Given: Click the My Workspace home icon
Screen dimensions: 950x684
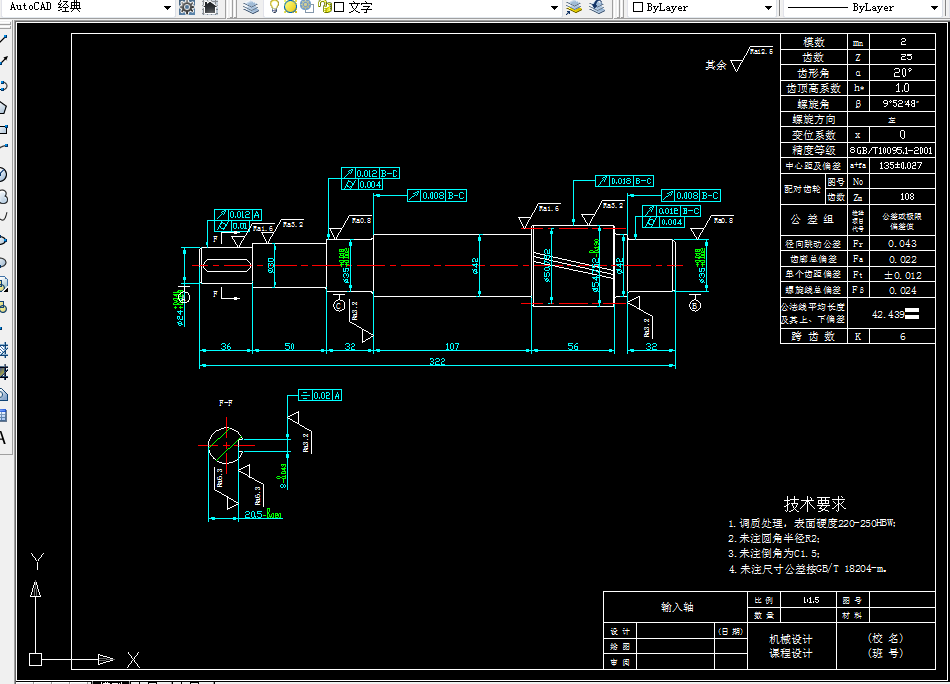Looking at the screenshot, I should click(210, 7).
